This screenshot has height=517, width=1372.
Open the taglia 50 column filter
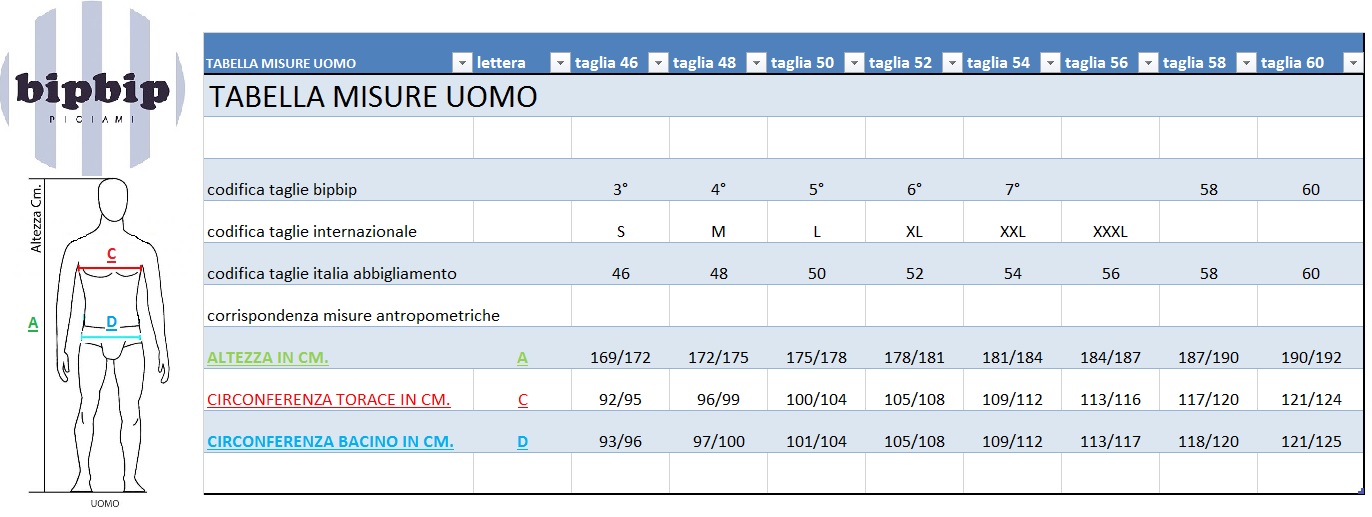(853, 63)
